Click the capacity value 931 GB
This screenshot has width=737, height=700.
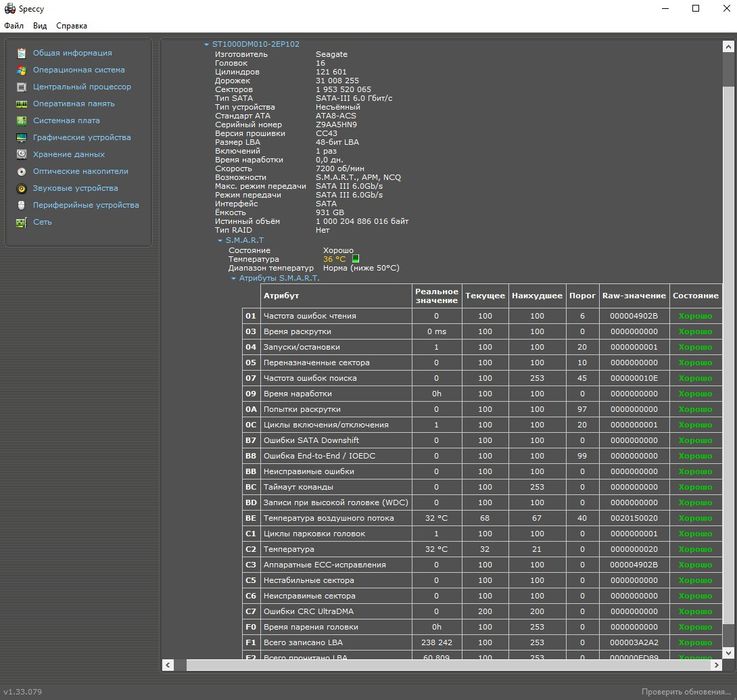pos(329,212)
